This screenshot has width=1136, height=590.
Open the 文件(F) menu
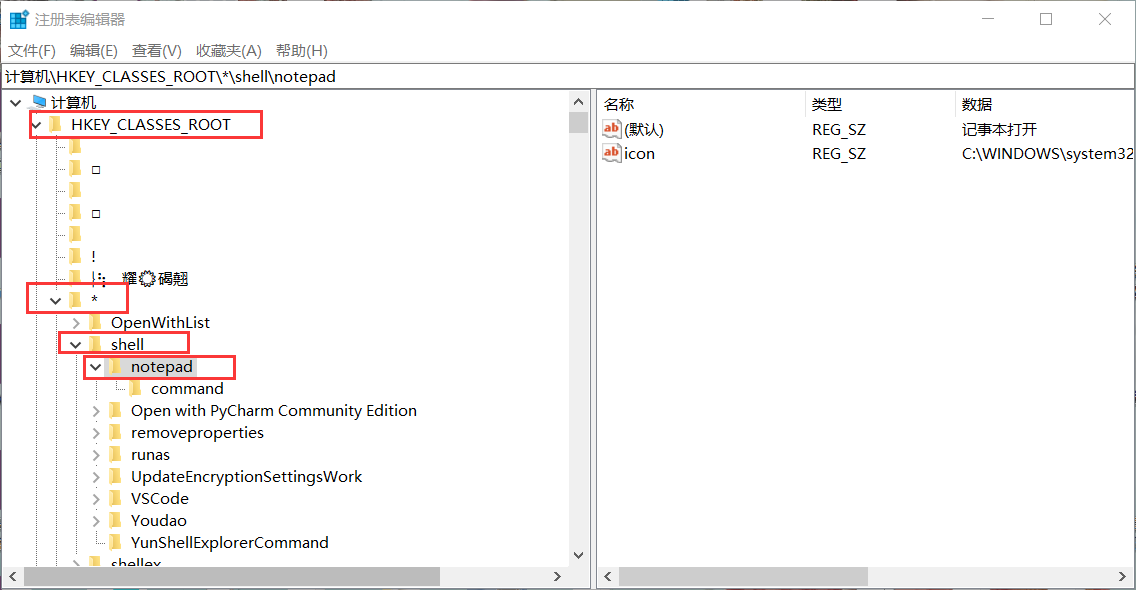tap(32, 51)
